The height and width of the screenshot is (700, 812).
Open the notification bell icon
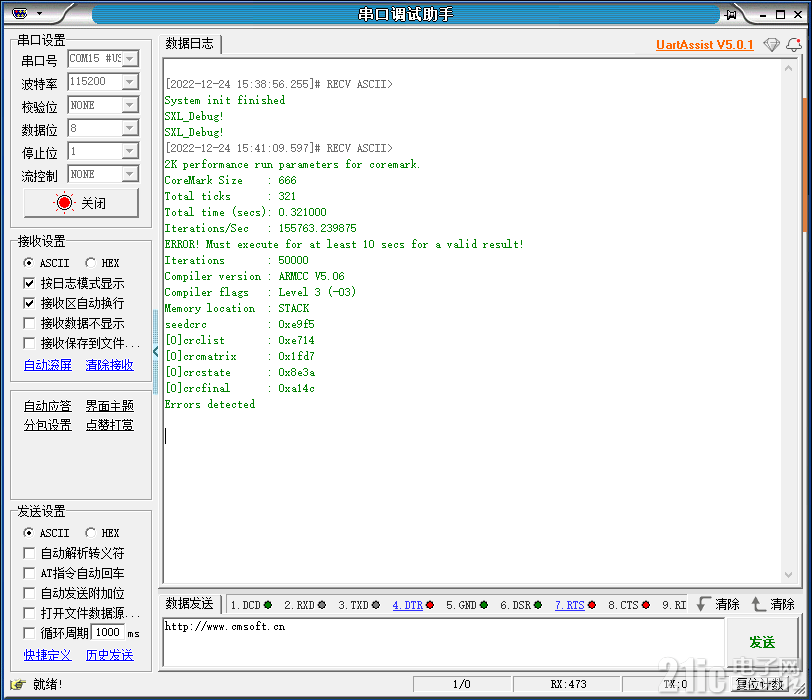(793, 45)
